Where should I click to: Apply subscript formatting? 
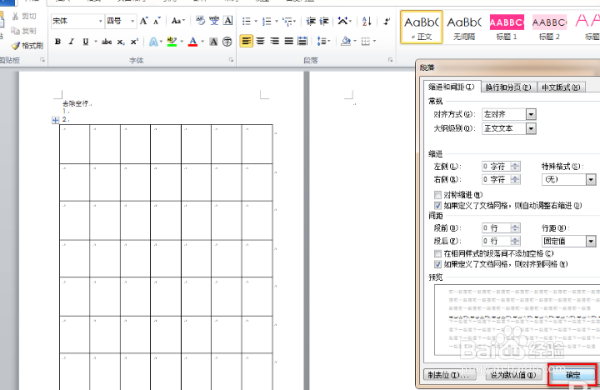click(x=121, y=41)
